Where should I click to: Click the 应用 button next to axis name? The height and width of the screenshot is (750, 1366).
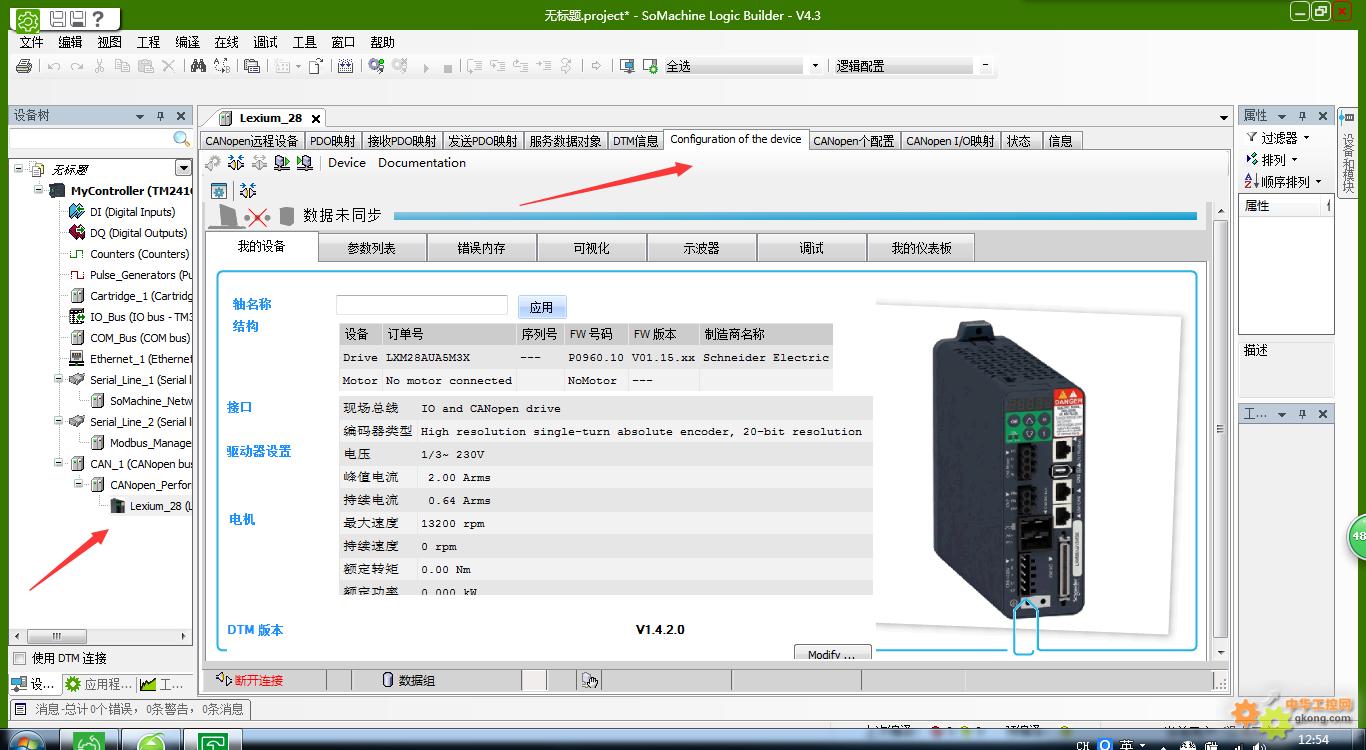coord(542,307)
